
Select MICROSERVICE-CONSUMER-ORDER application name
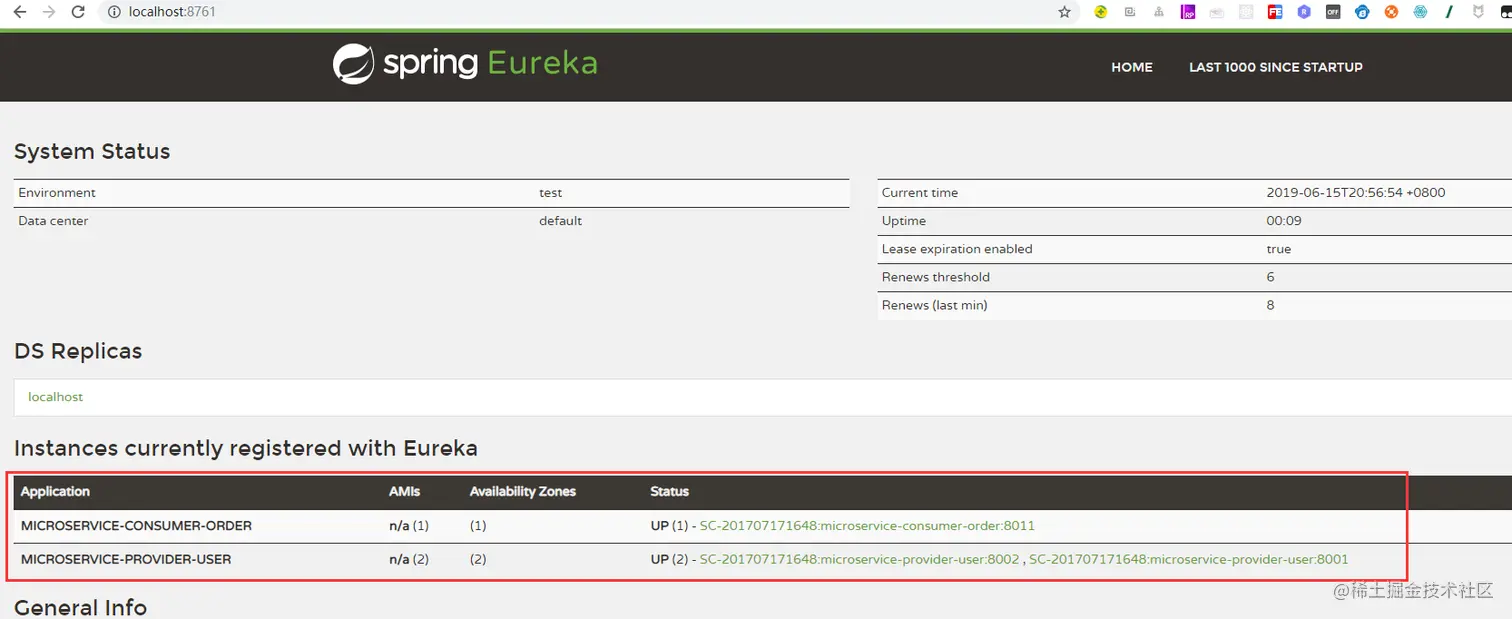[136, 525]
